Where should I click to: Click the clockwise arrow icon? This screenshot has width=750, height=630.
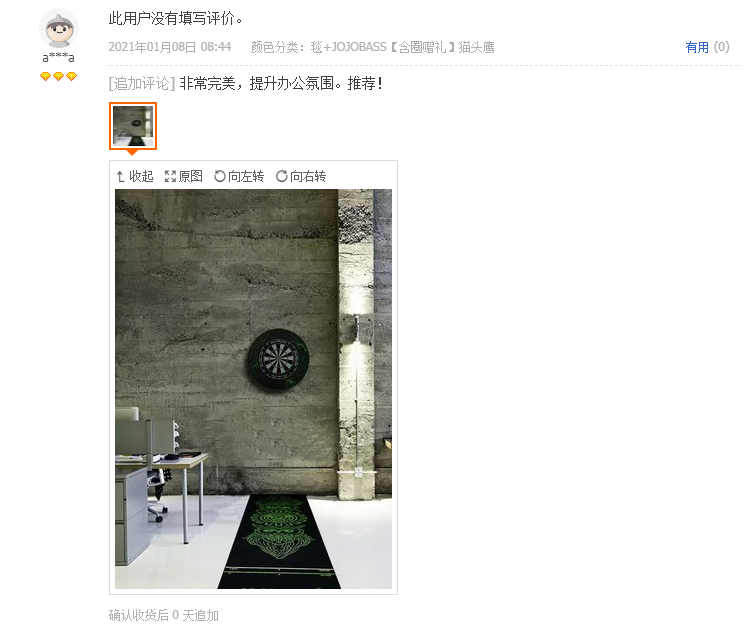click(282, 177)
